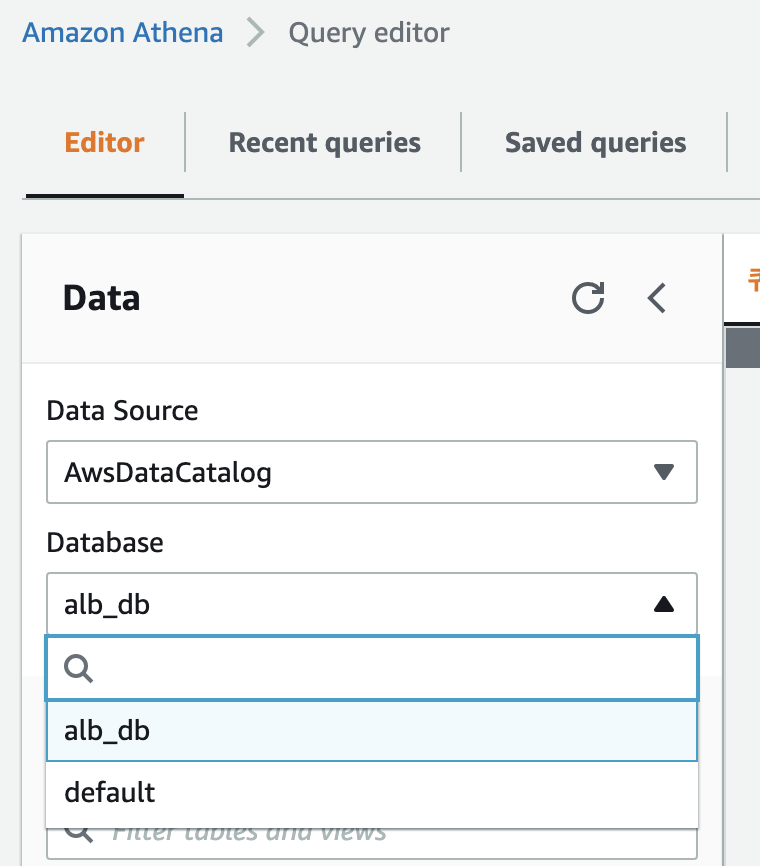Click the Query editor breadcrumb

pyautogui.click(x=369, y=33)
